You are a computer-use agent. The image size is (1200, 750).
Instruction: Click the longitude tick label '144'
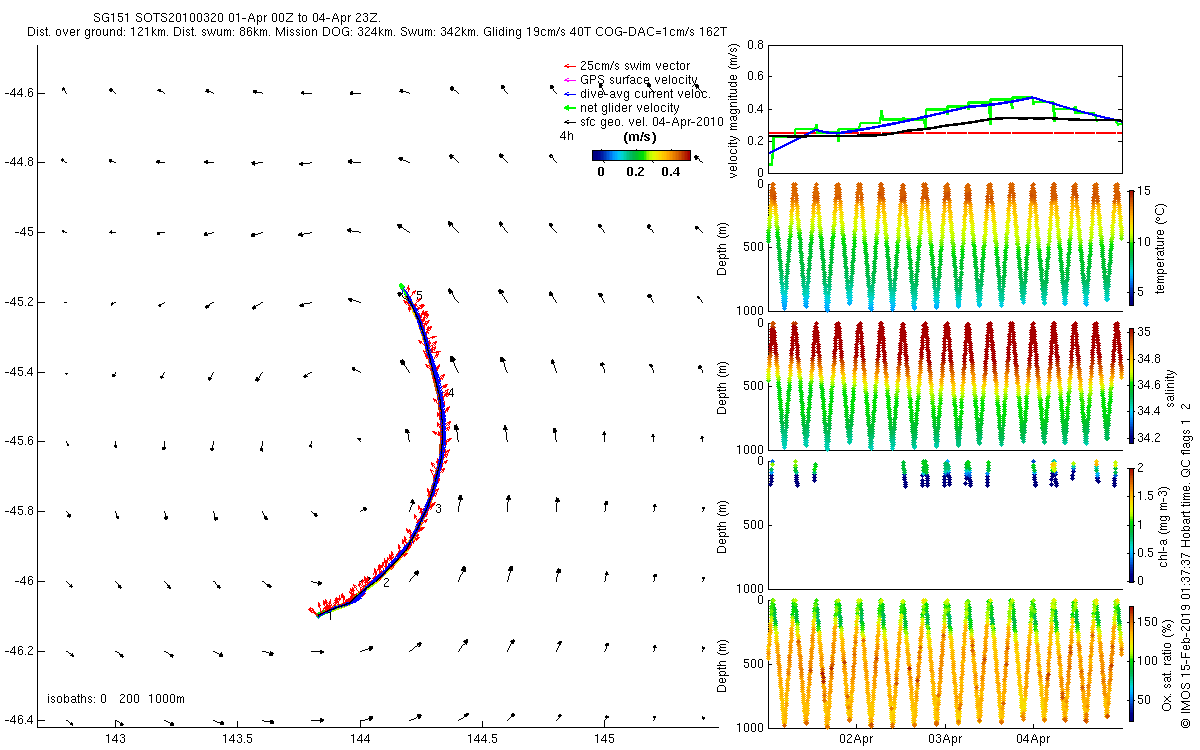tap(360, 738)
